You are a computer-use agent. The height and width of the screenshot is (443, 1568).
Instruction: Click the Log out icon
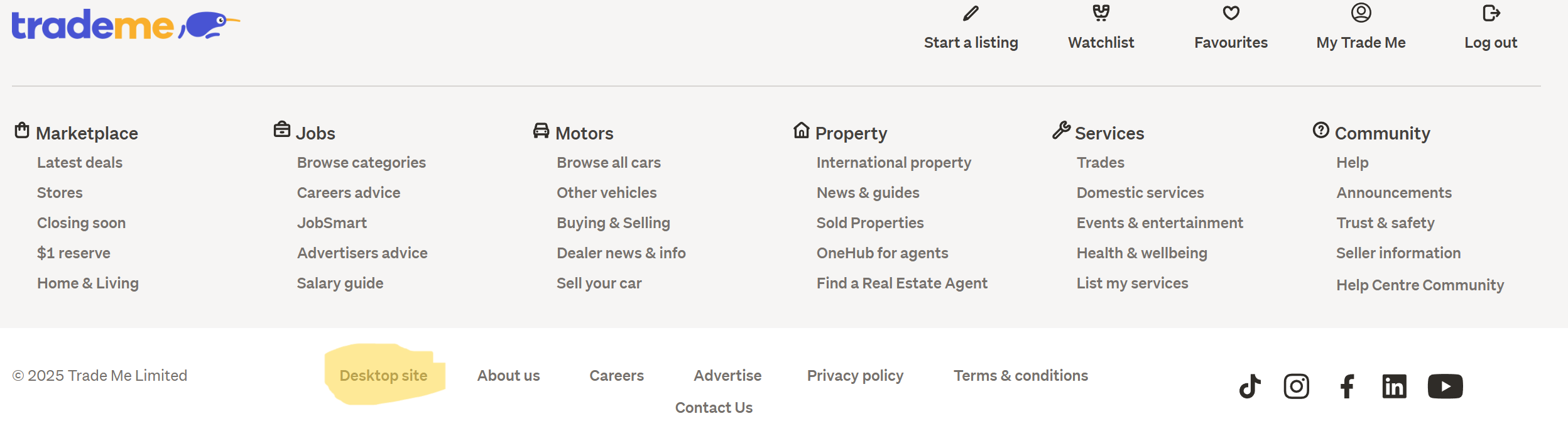click(x=1491, y=13)
